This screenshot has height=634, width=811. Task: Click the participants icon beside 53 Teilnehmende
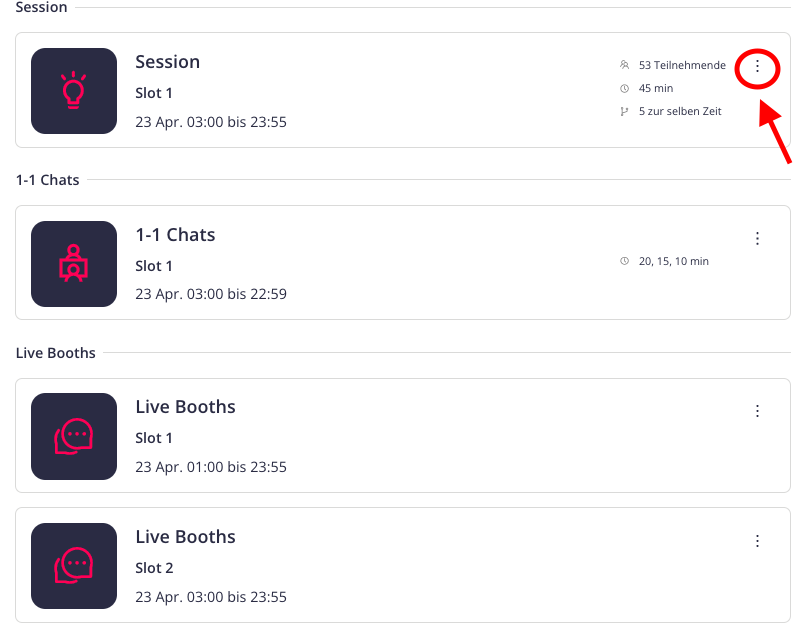[624, 65]
